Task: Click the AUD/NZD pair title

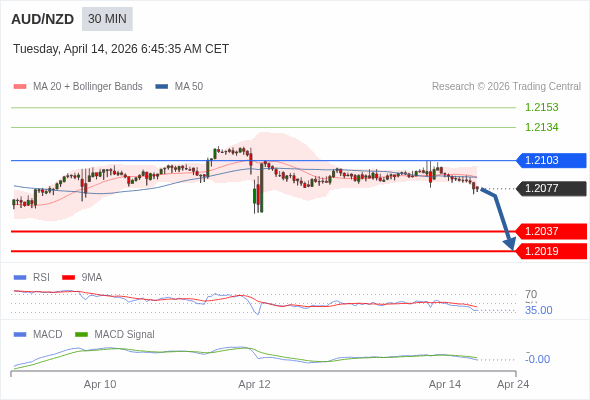Action: pyautogui.click(x=43, y=19)
